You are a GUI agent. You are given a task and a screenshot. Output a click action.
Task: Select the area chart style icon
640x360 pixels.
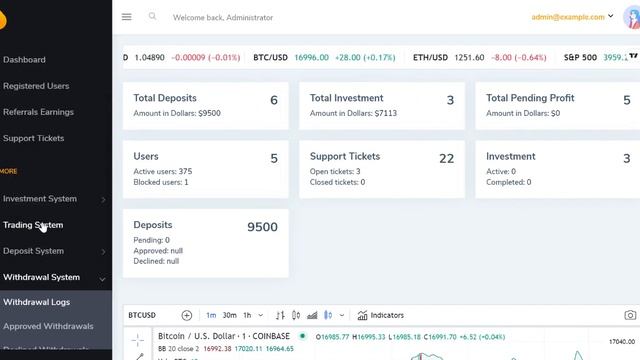(312, 315)
